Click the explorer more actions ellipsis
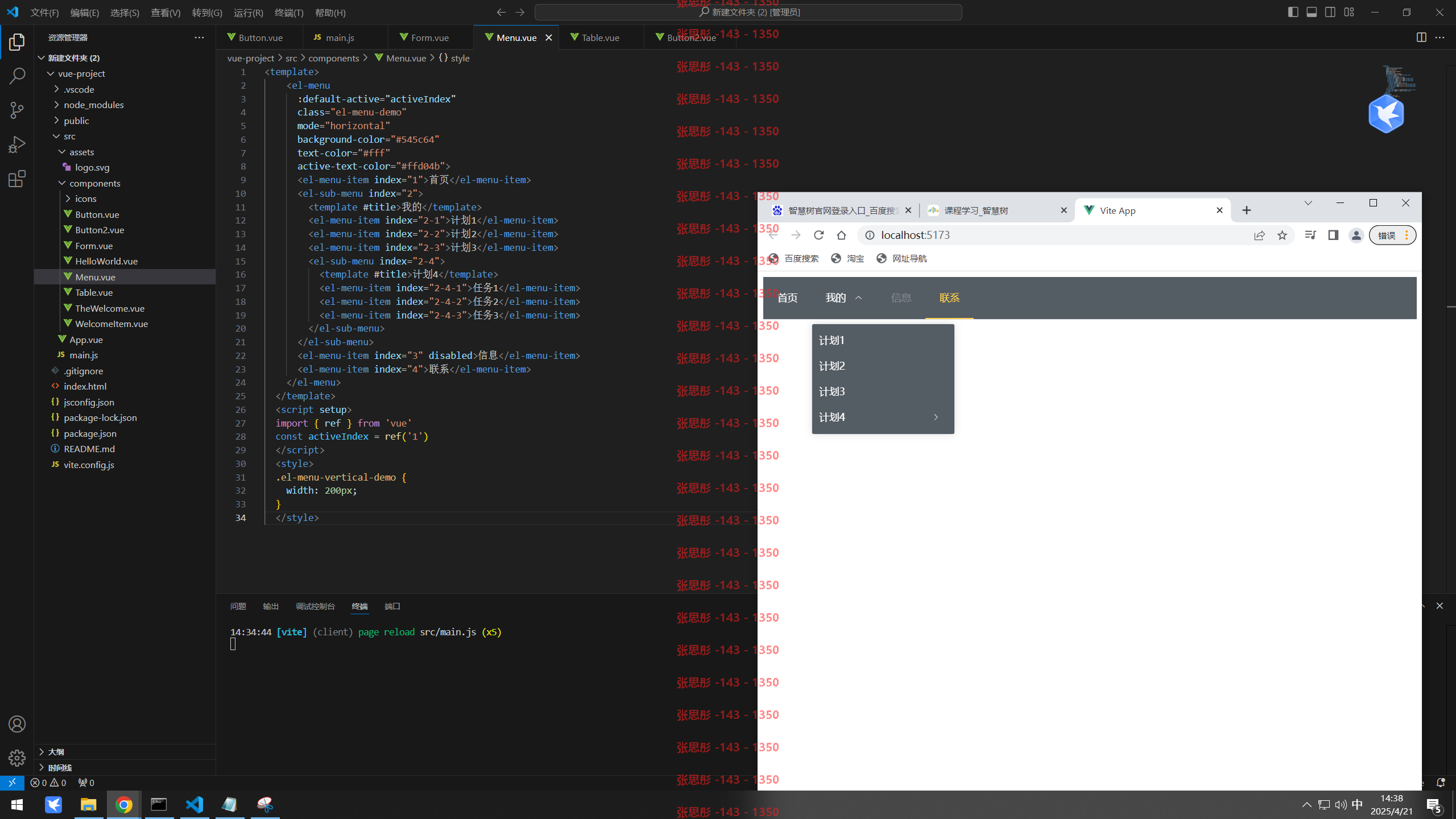The width and height of the screenshot is (1456, 819). (199, 38)
